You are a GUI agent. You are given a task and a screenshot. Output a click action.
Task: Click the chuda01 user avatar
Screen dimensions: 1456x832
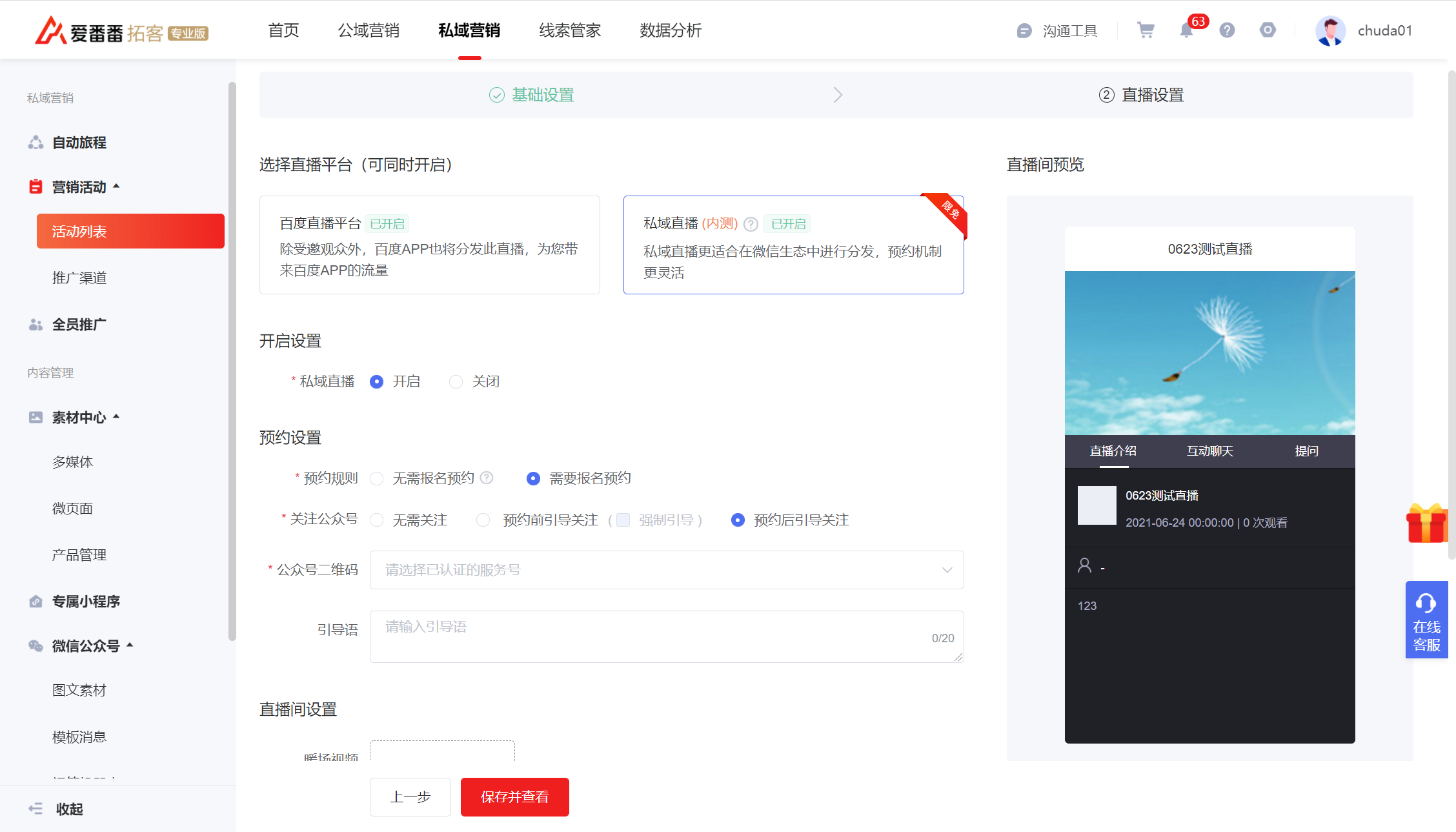click(1331, 30)
